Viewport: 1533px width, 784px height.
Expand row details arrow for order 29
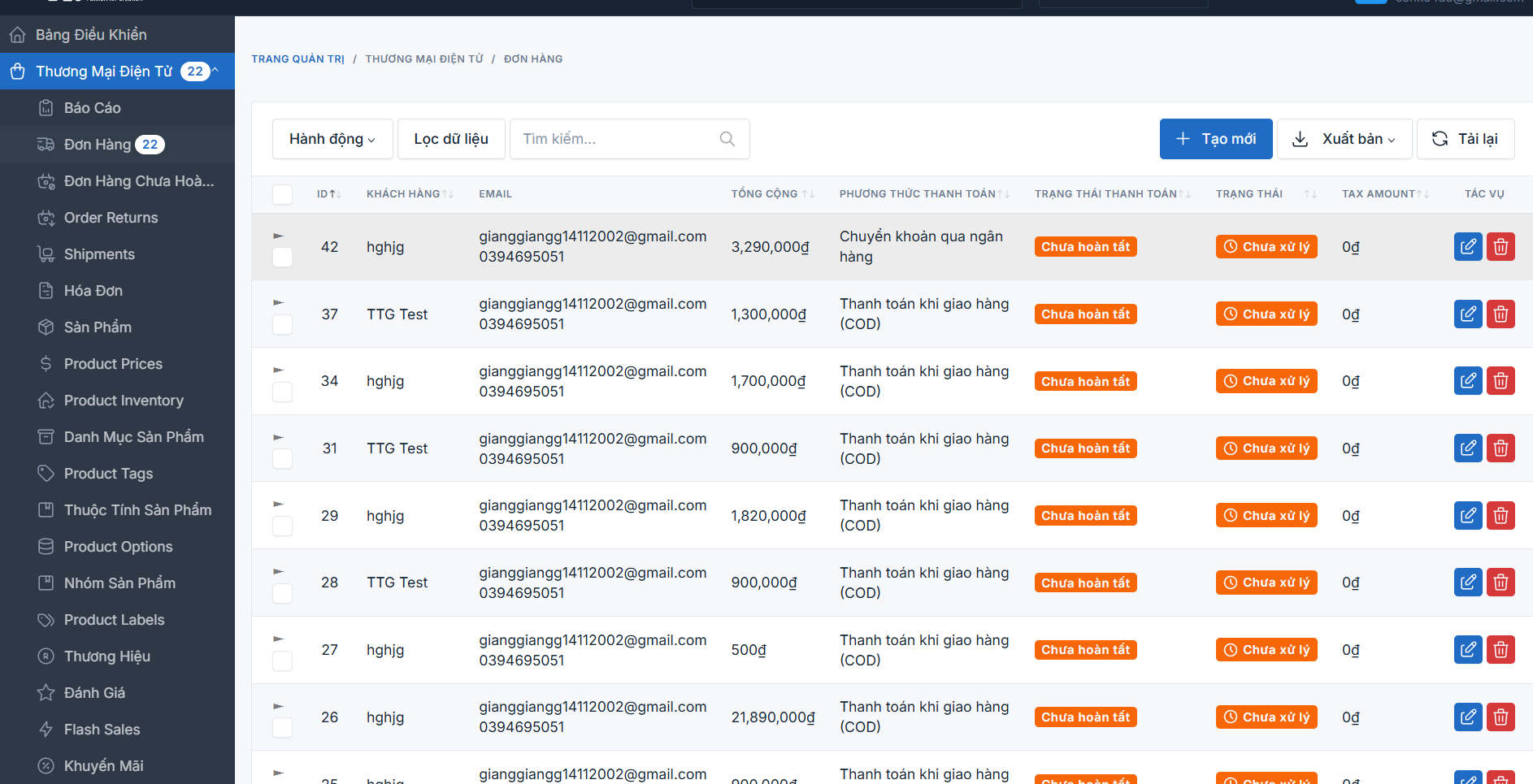click(278, 504)
